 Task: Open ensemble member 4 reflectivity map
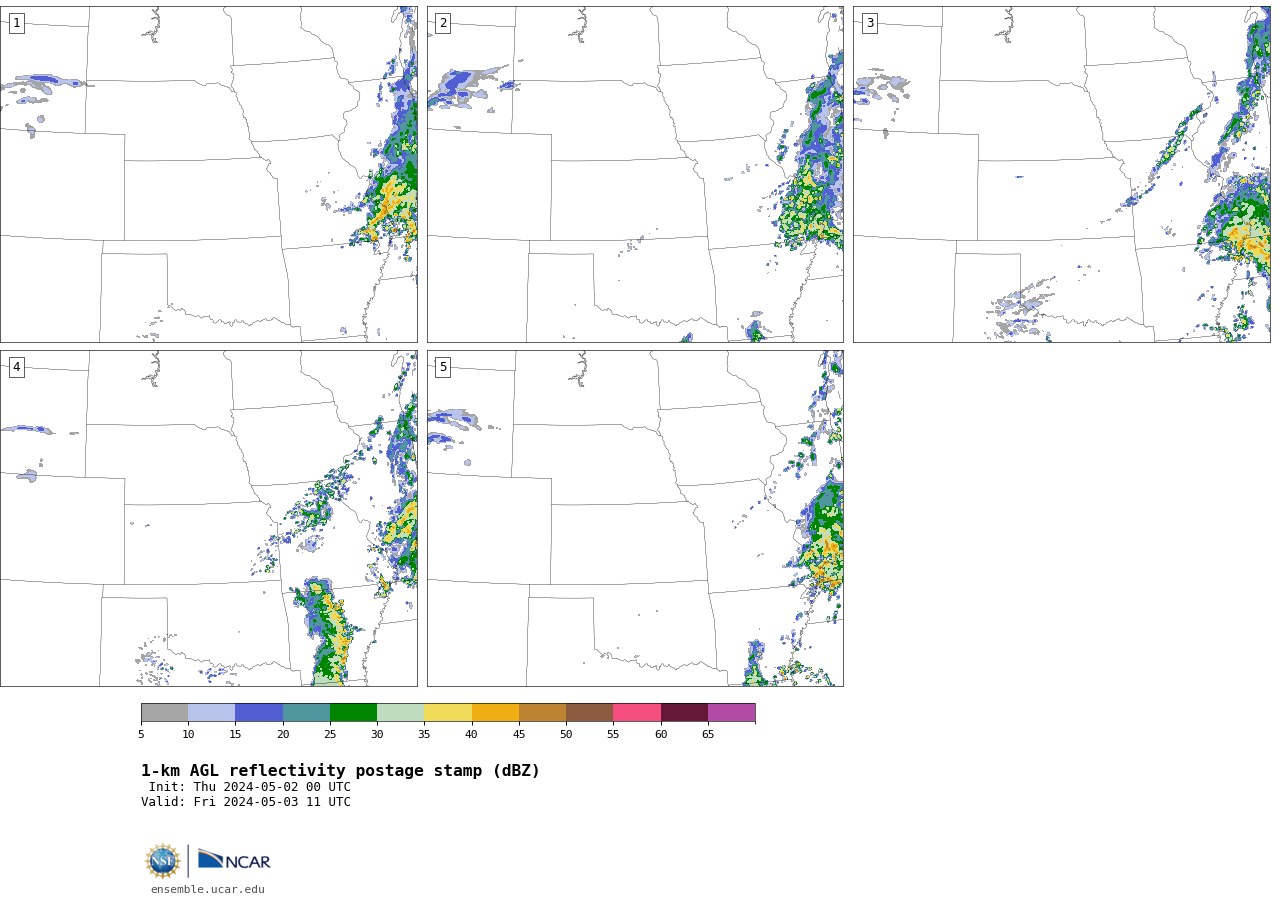click(208, 518)
